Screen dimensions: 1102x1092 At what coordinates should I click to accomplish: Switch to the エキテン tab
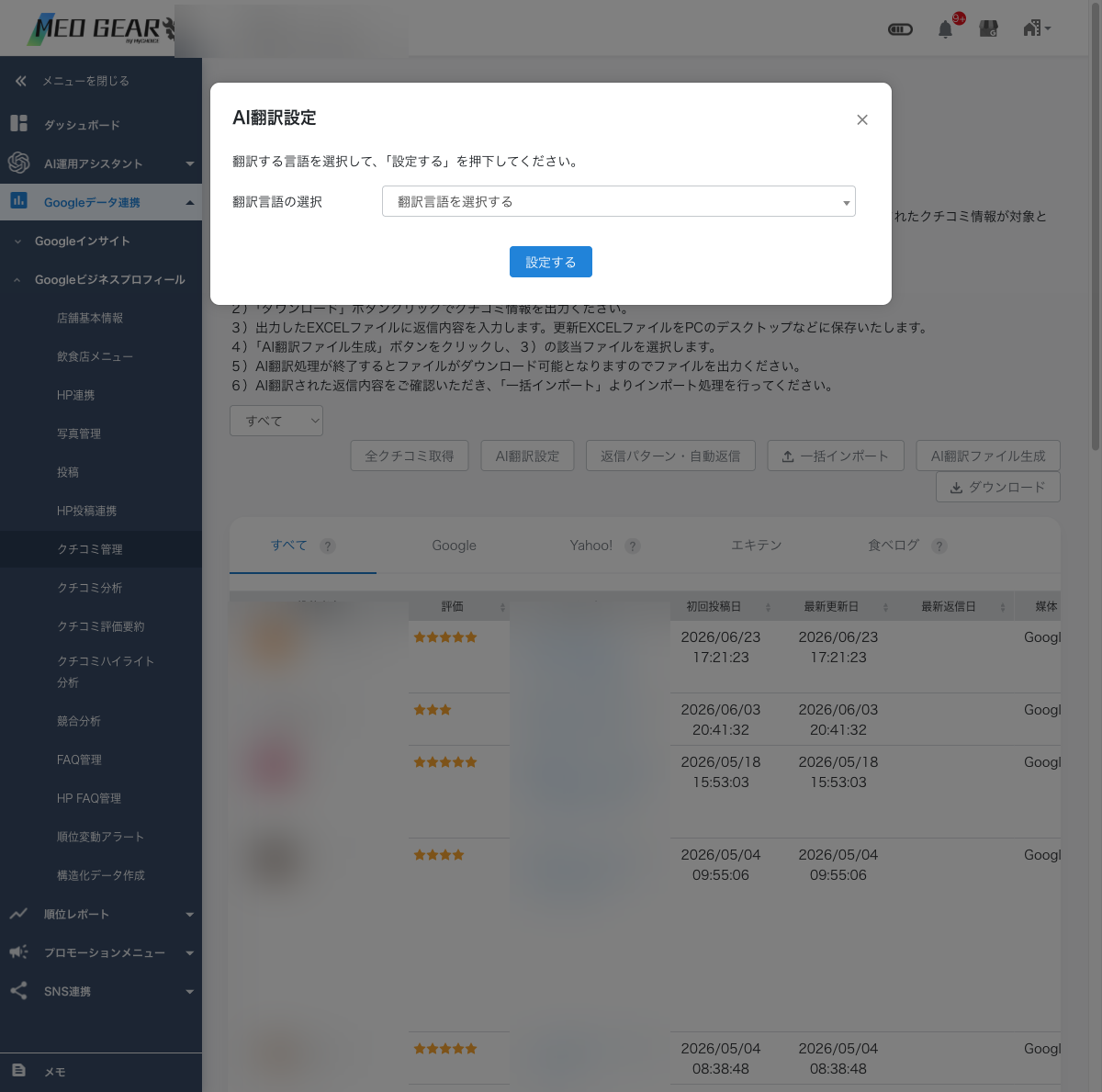click(757, 546)
